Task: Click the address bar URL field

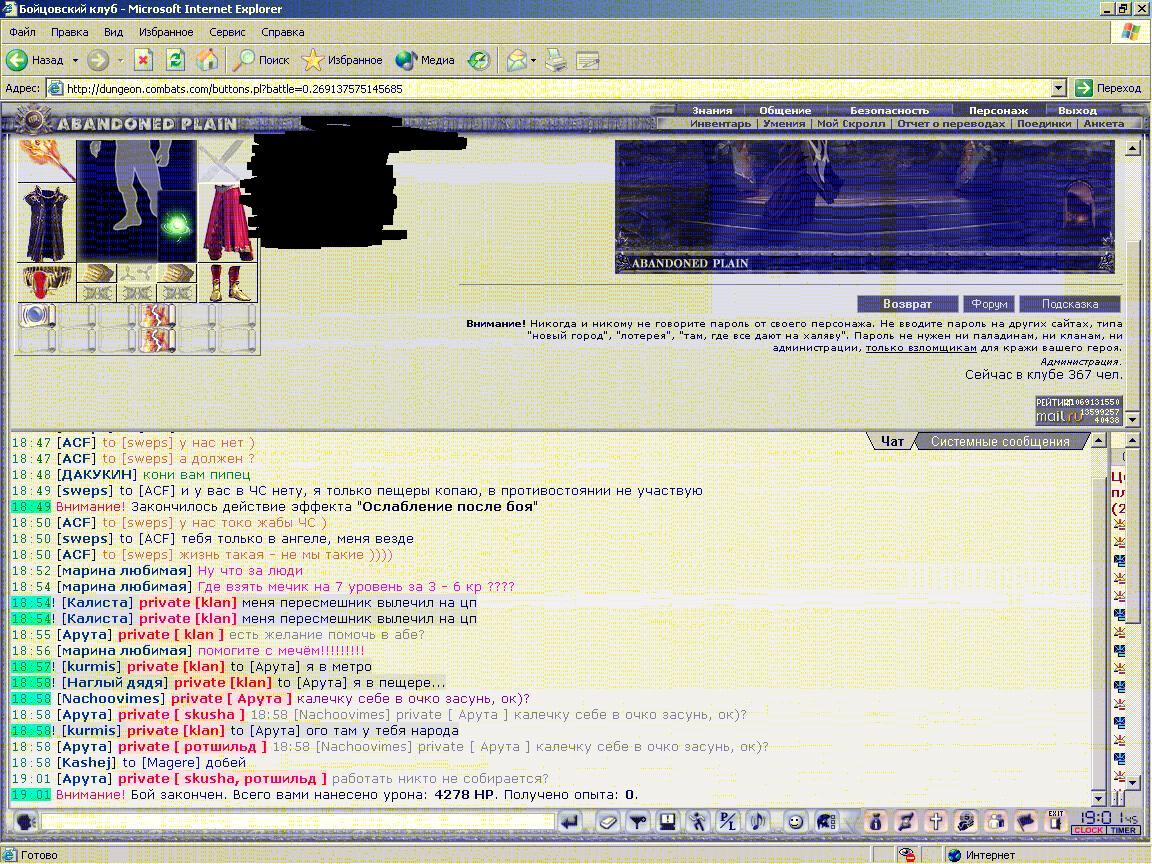Action: click(557, 88)
